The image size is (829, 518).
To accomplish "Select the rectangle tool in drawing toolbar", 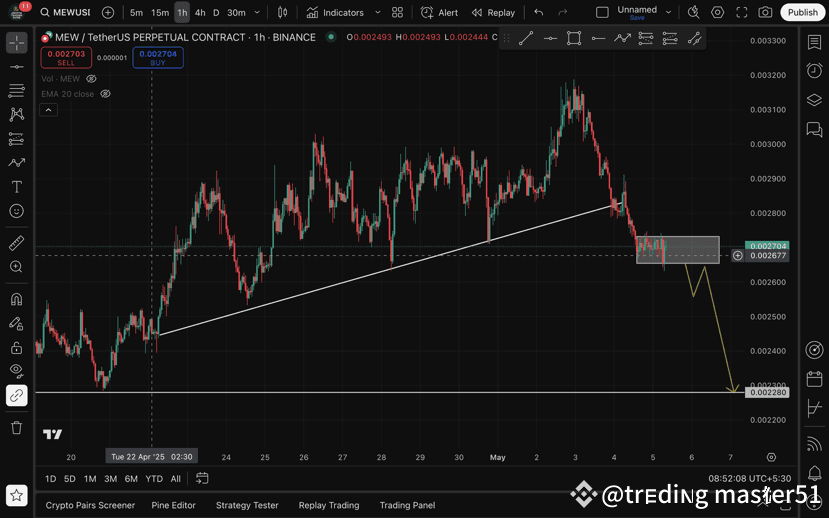I will click(574, 38).
